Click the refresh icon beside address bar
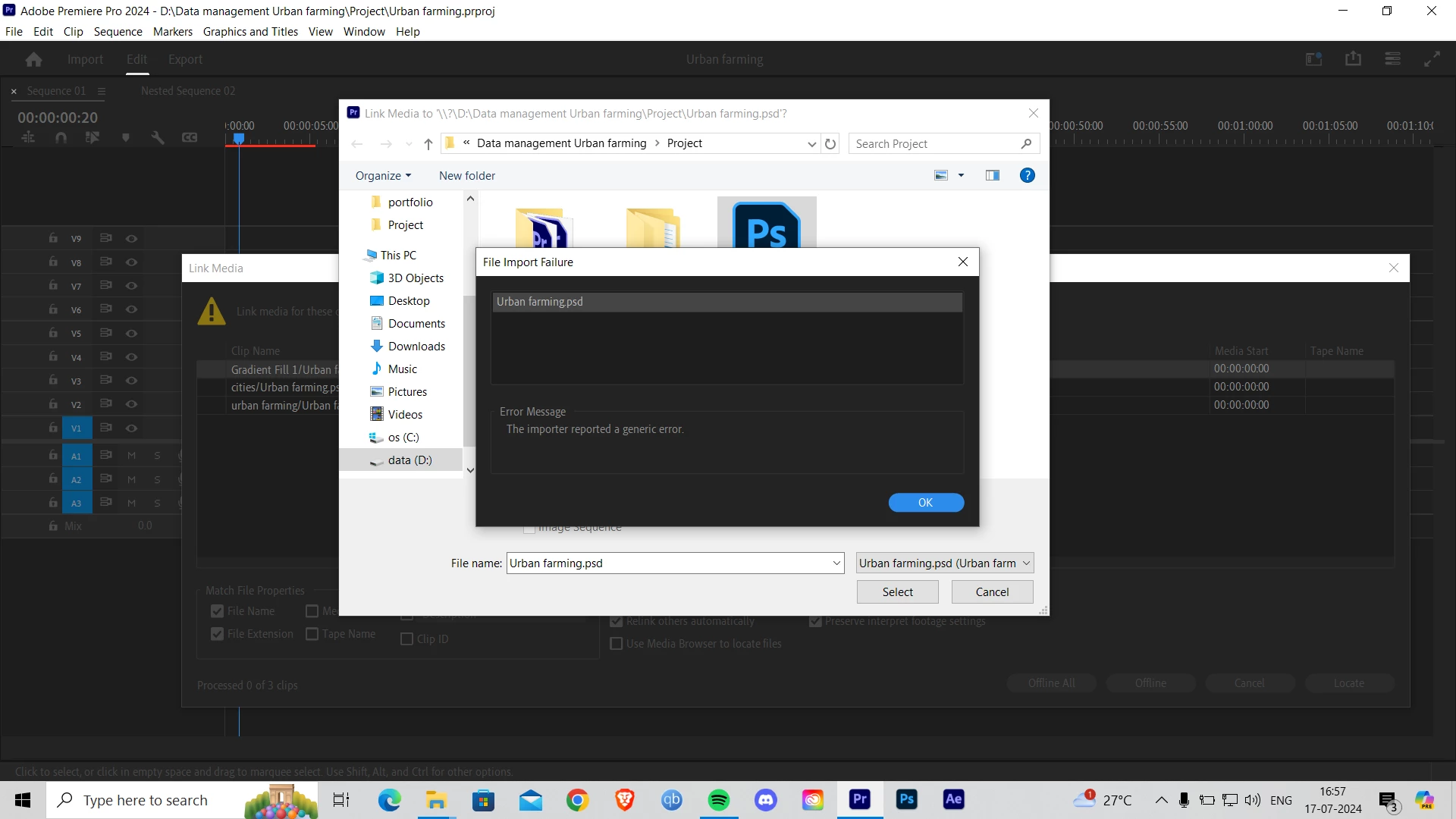Screen dimensions: 1456x819 830,143
